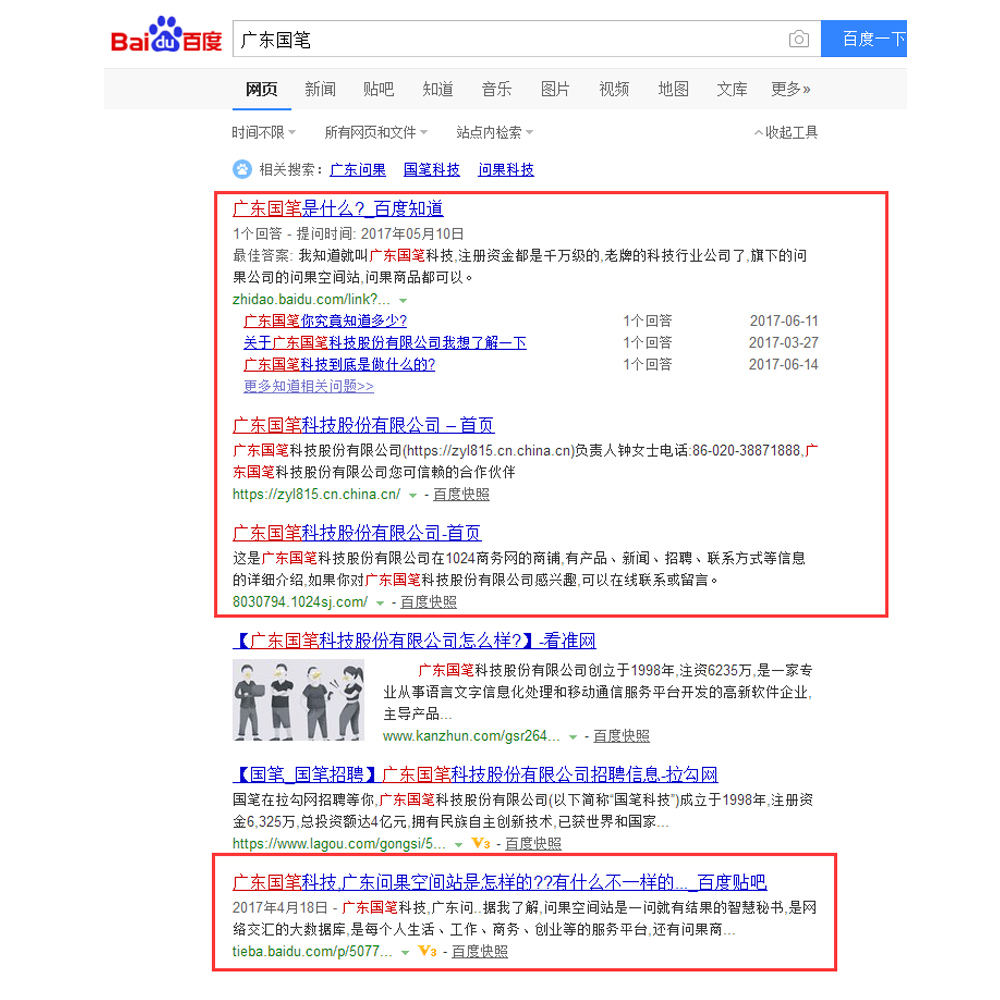1000x1000 pixels.
Task: Click the www.kanzhun.com/gsr264... green URL
Action: point(472,736)
